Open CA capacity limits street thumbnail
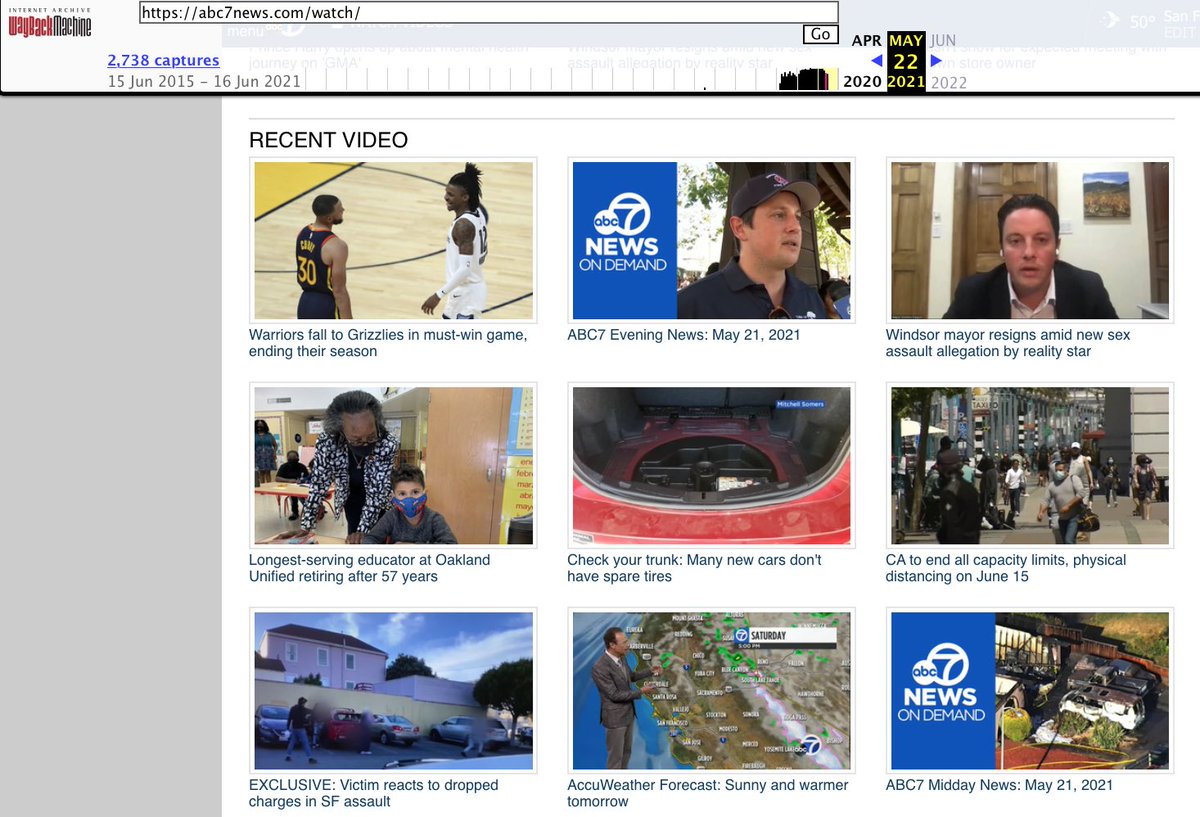The height and width of the screenshot is (817, 1200). pyautogui.click(x=1030, y=465)
